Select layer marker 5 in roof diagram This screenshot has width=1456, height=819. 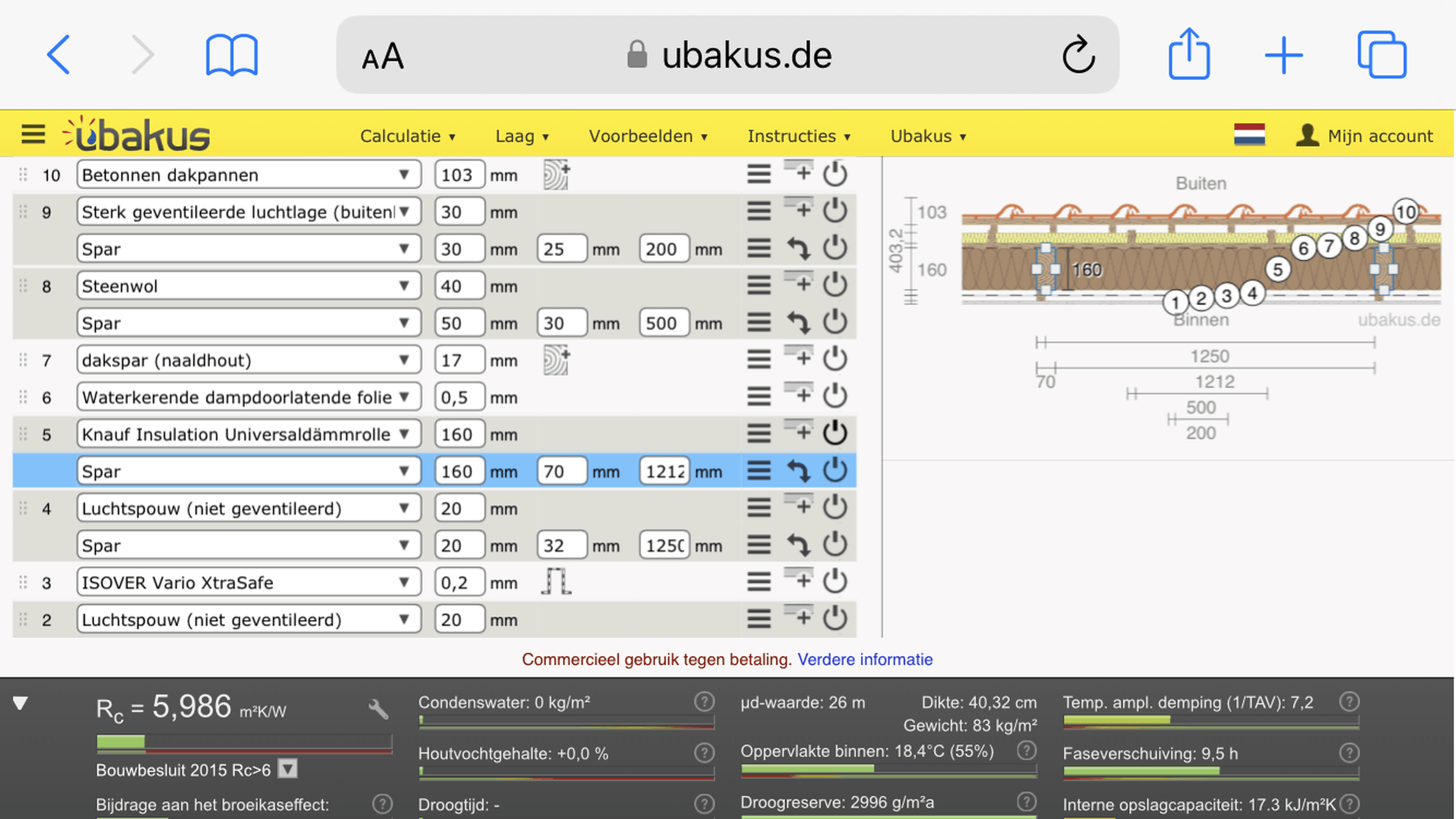(1277, 269)
